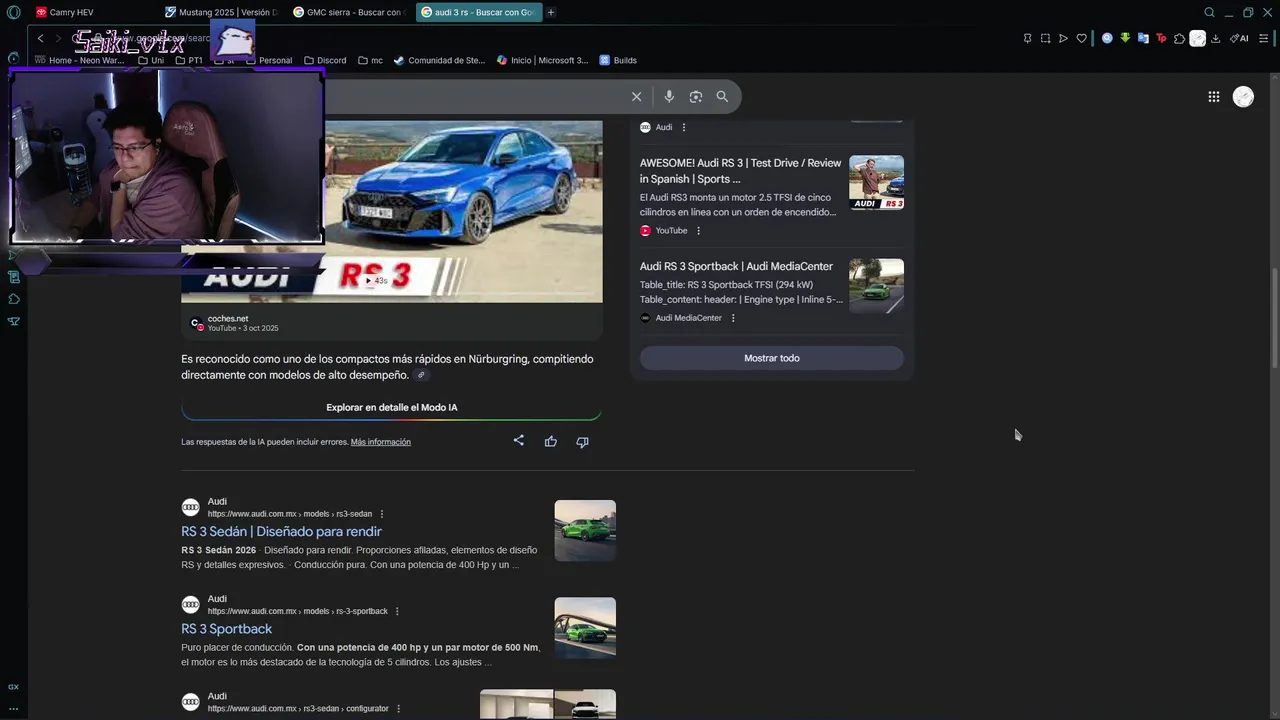Click the green RS 3 Sedán result thumbnail
This screenshot has width=1280, height=720.
point(585,530)
